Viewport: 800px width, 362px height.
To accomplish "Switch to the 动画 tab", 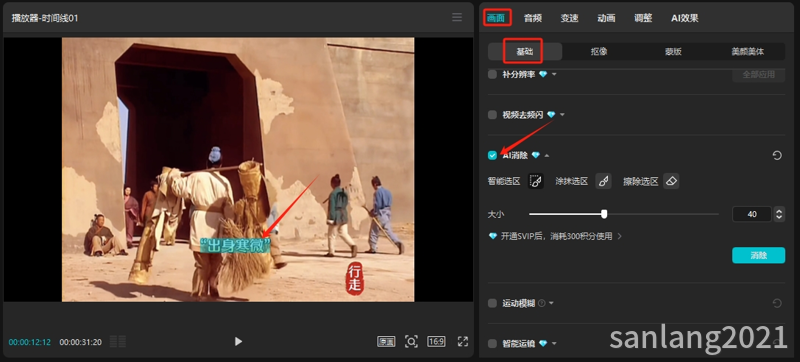I will pos(606,18).
